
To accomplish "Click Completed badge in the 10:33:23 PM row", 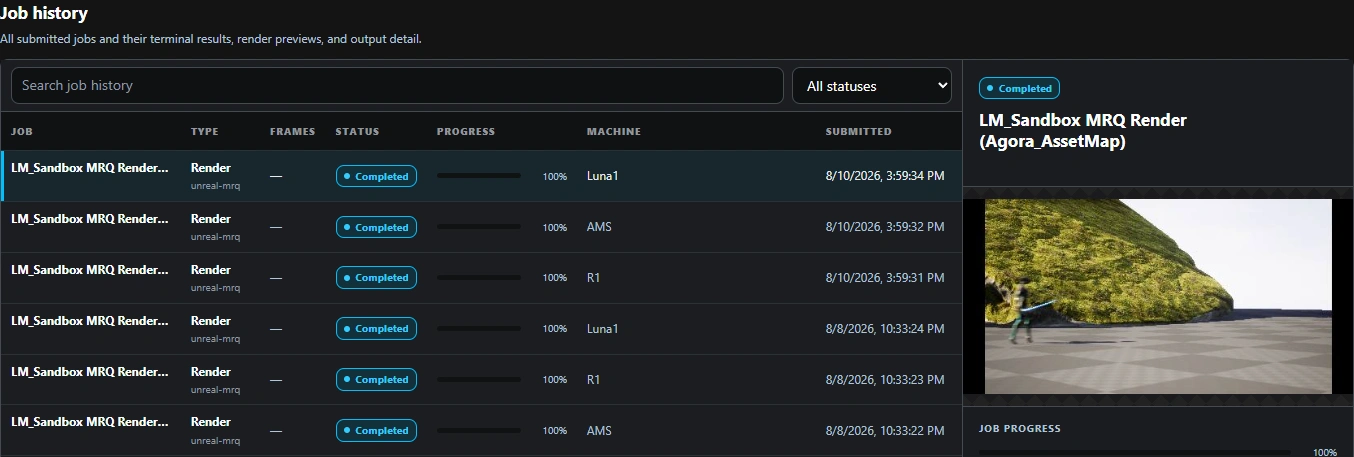I will (x=376, y=379).
